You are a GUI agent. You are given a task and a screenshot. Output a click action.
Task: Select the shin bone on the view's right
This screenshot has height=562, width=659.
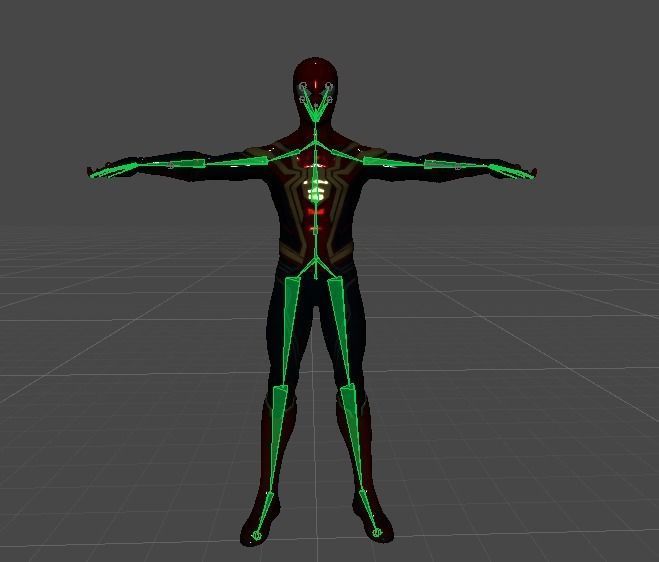coord(353,439)
